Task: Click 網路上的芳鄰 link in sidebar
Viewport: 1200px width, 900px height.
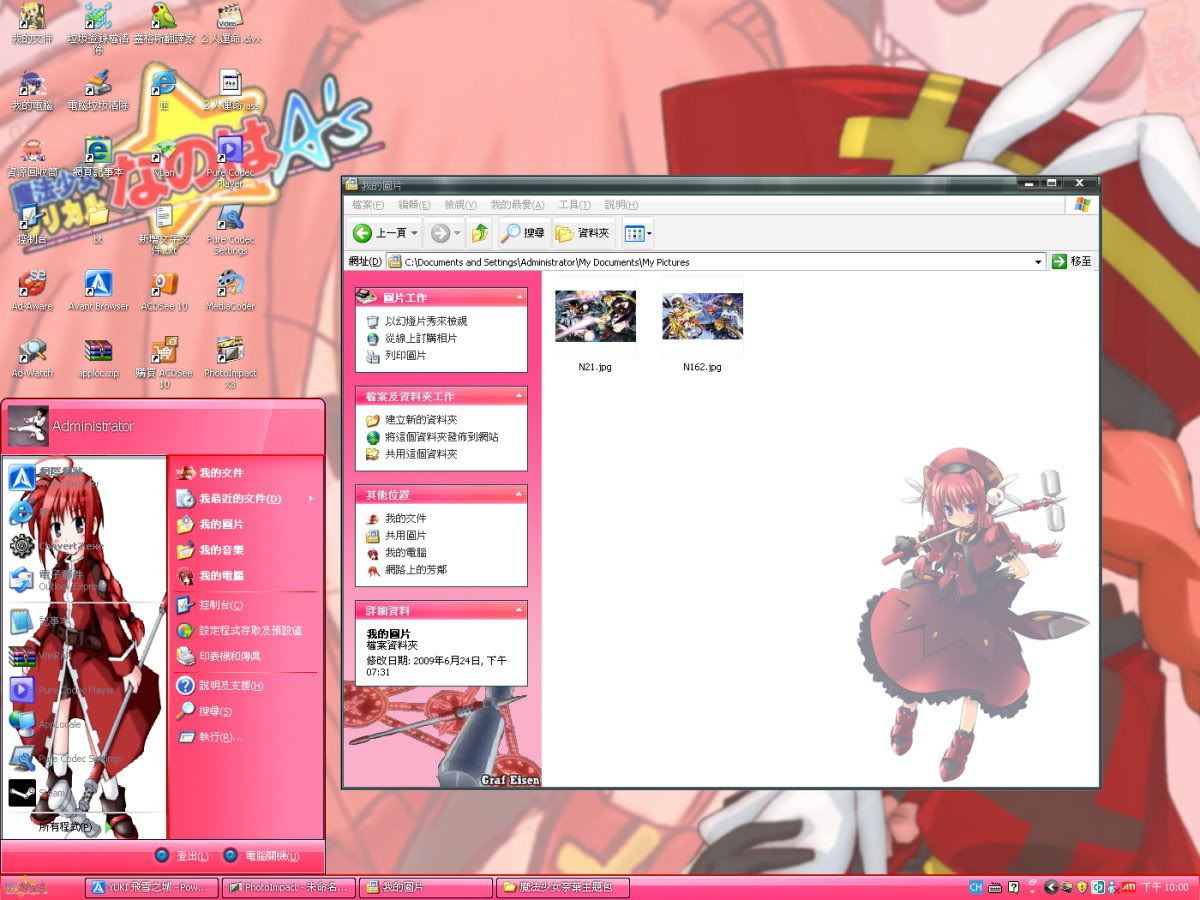Action: tap(416, 570)
